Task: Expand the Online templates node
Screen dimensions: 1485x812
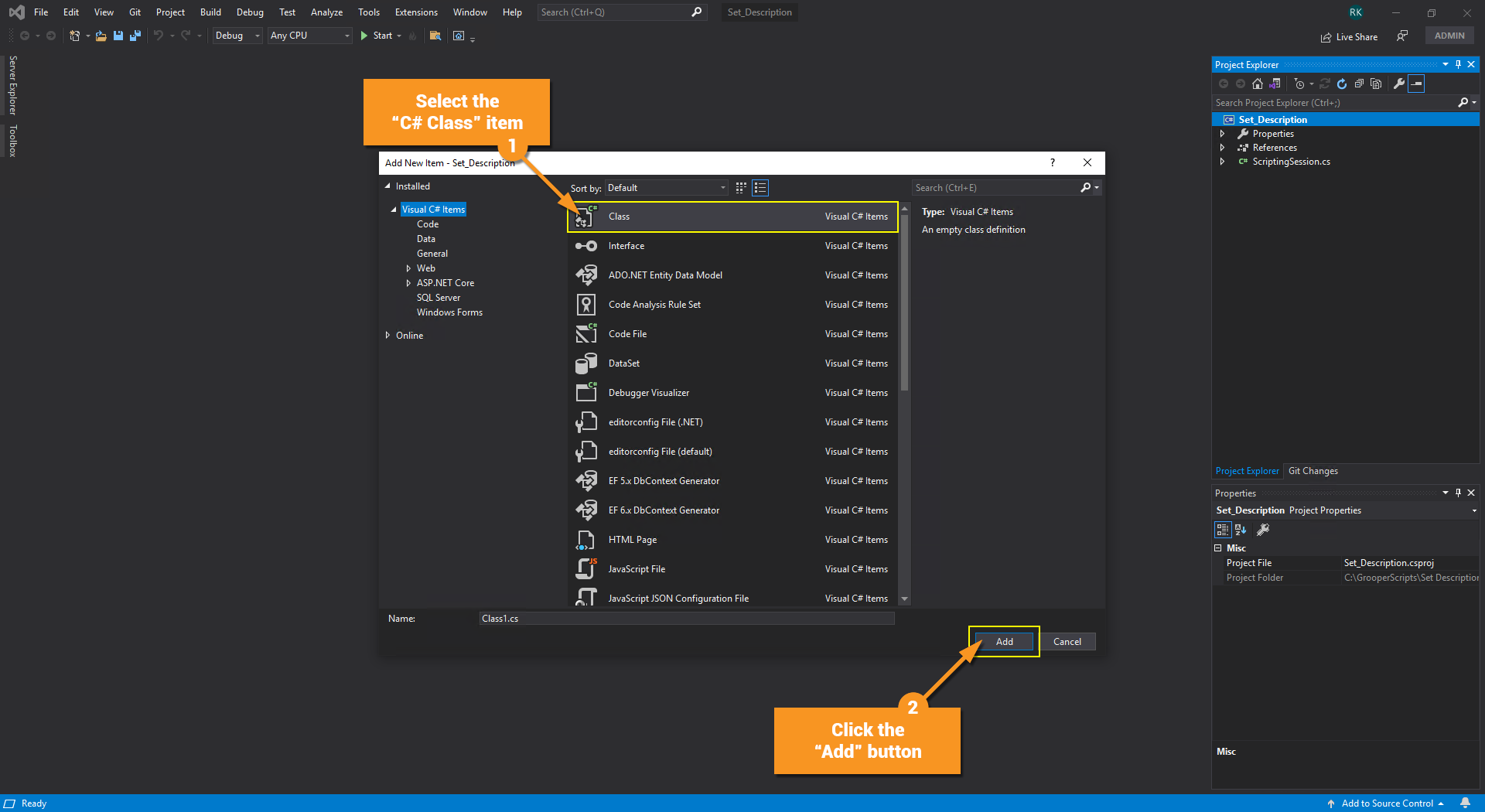Action: pos(387,336)
